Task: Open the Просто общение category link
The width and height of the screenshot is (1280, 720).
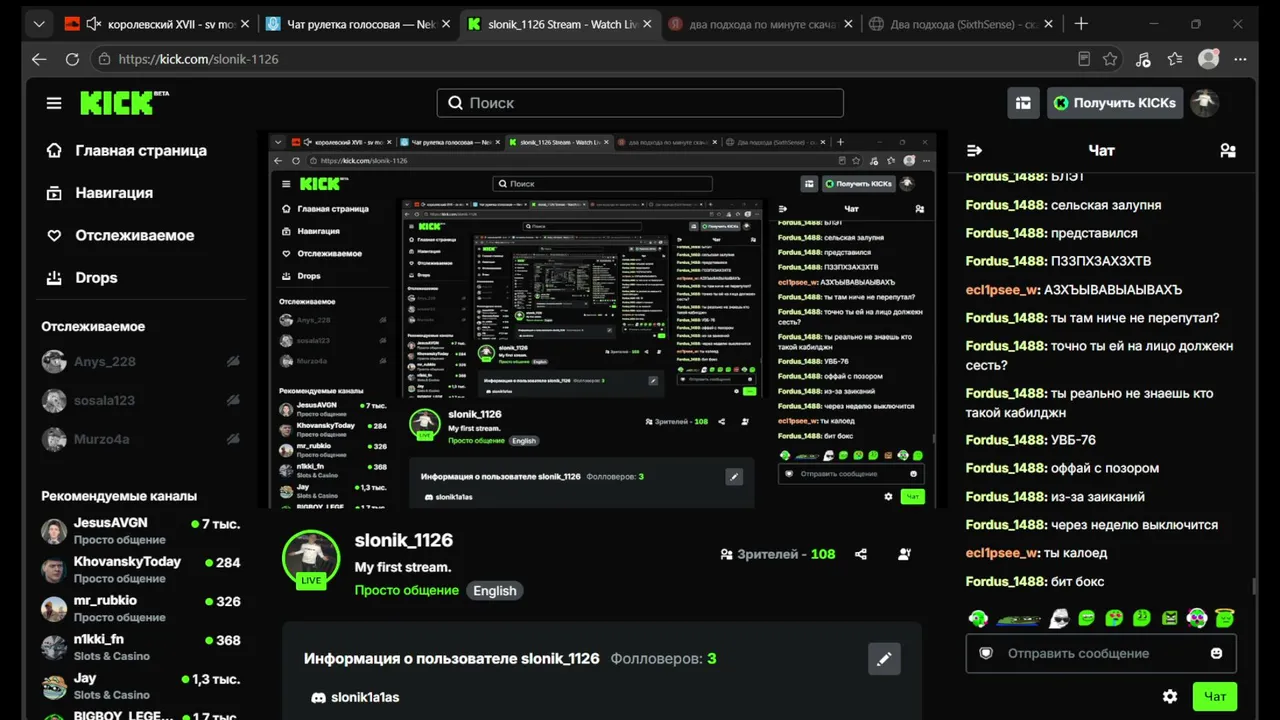Action: (406, 590)
